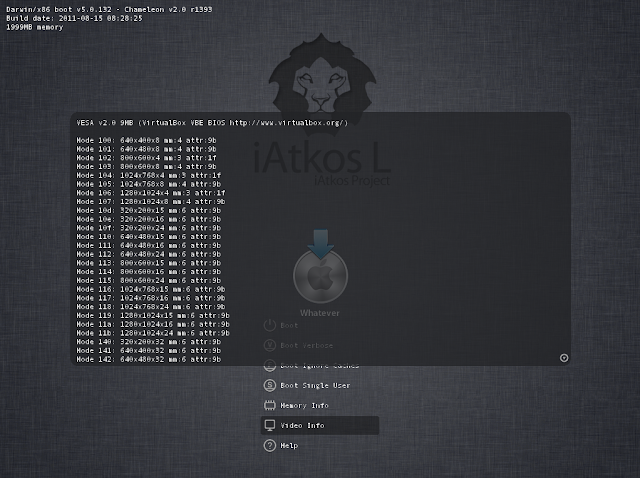Click the Mode 116: 1024x768x15 row

tap(151, 289)
